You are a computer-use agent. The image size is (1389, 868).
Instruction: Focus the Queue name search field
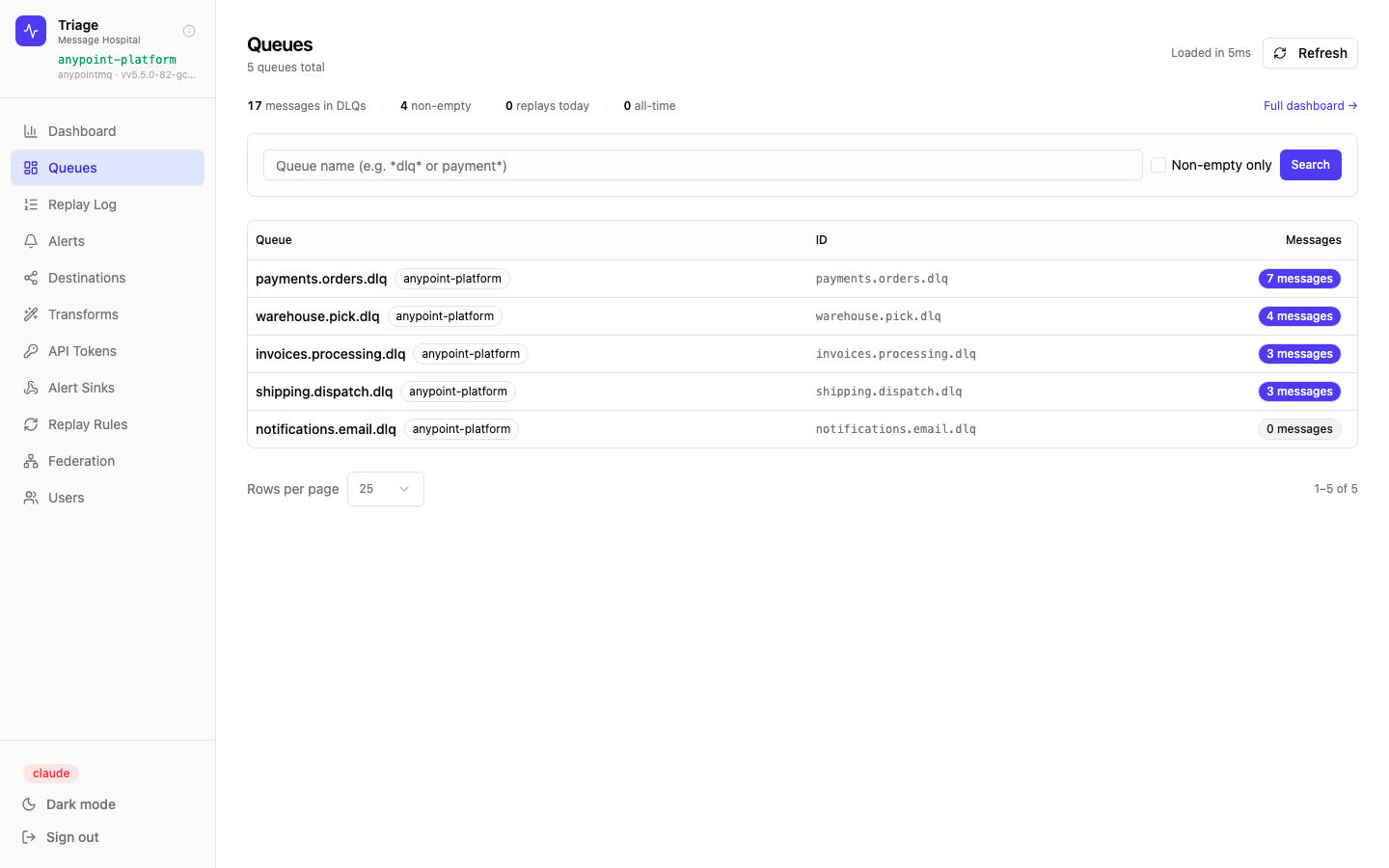click(702, 165)
